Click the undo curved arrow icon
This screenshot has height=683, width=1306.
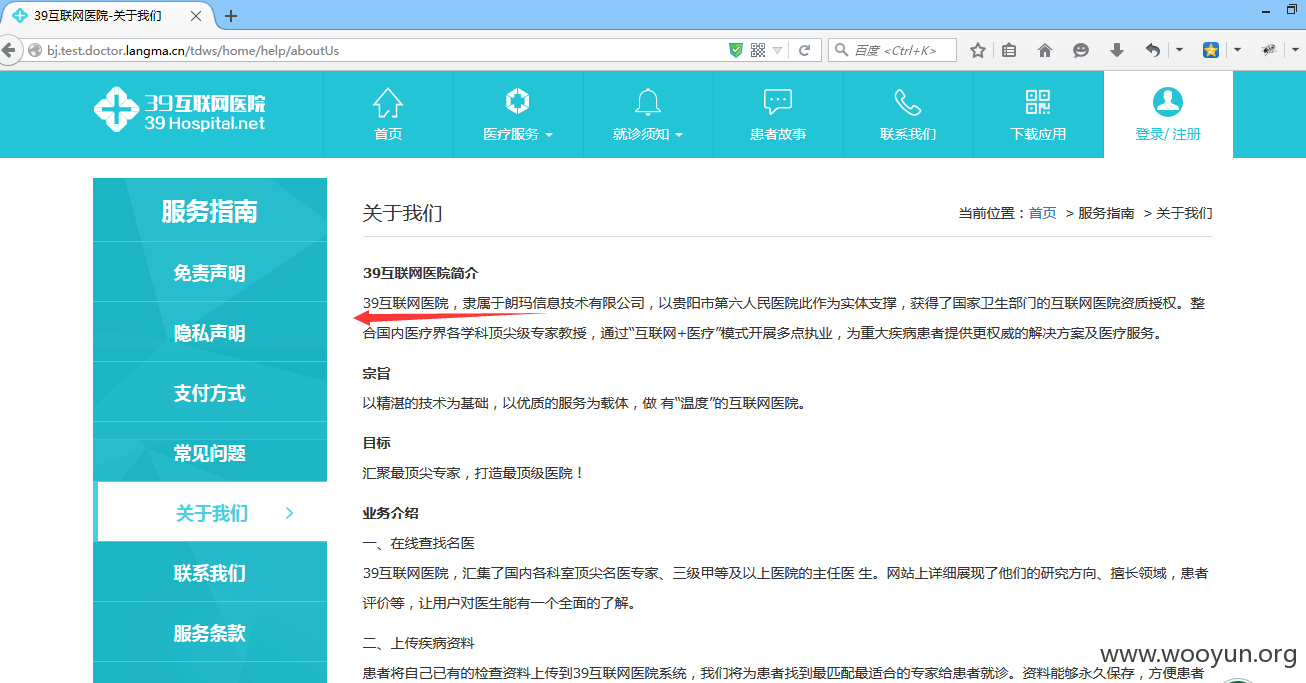(x=1153, y=50)
